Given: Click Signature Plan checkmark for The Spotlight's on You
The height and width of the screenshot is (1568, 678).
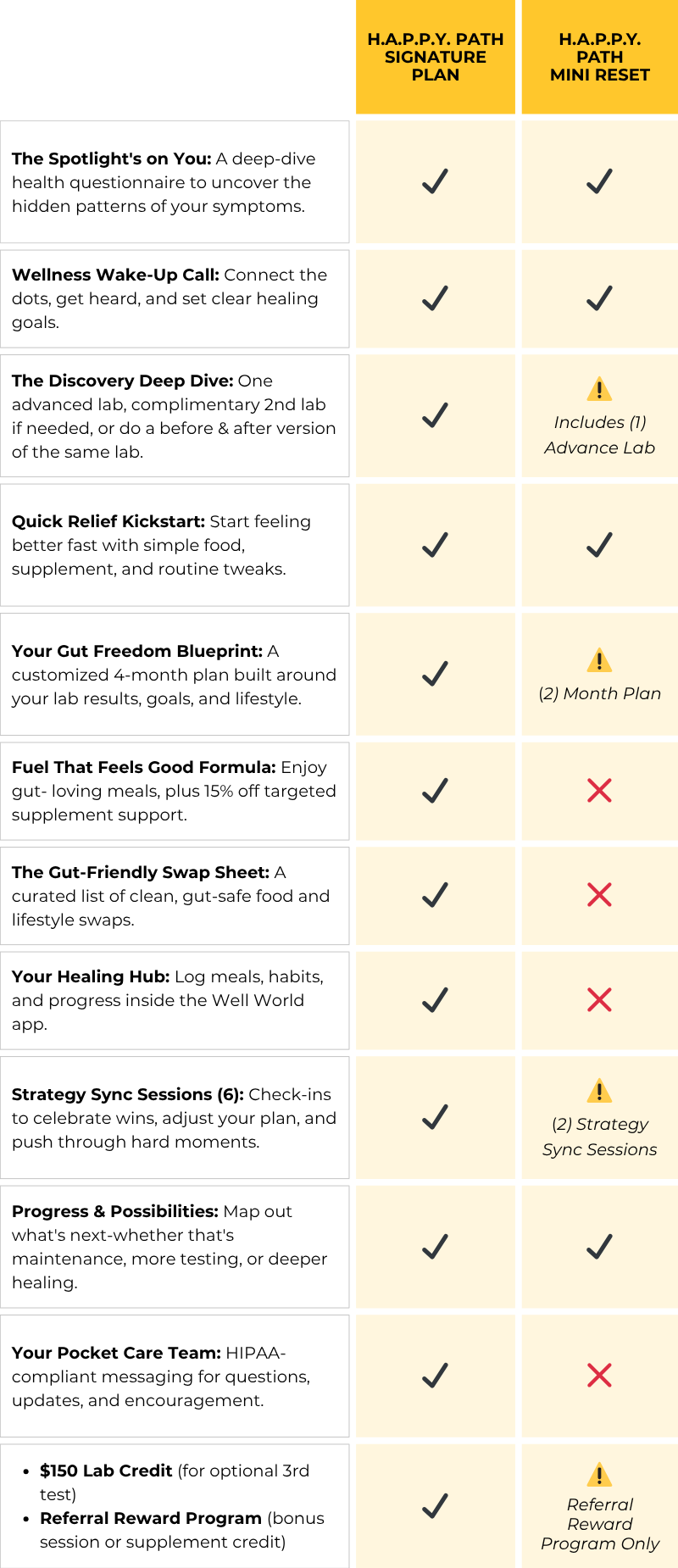Looking at the screenshot, I should [x=435, y=181].
